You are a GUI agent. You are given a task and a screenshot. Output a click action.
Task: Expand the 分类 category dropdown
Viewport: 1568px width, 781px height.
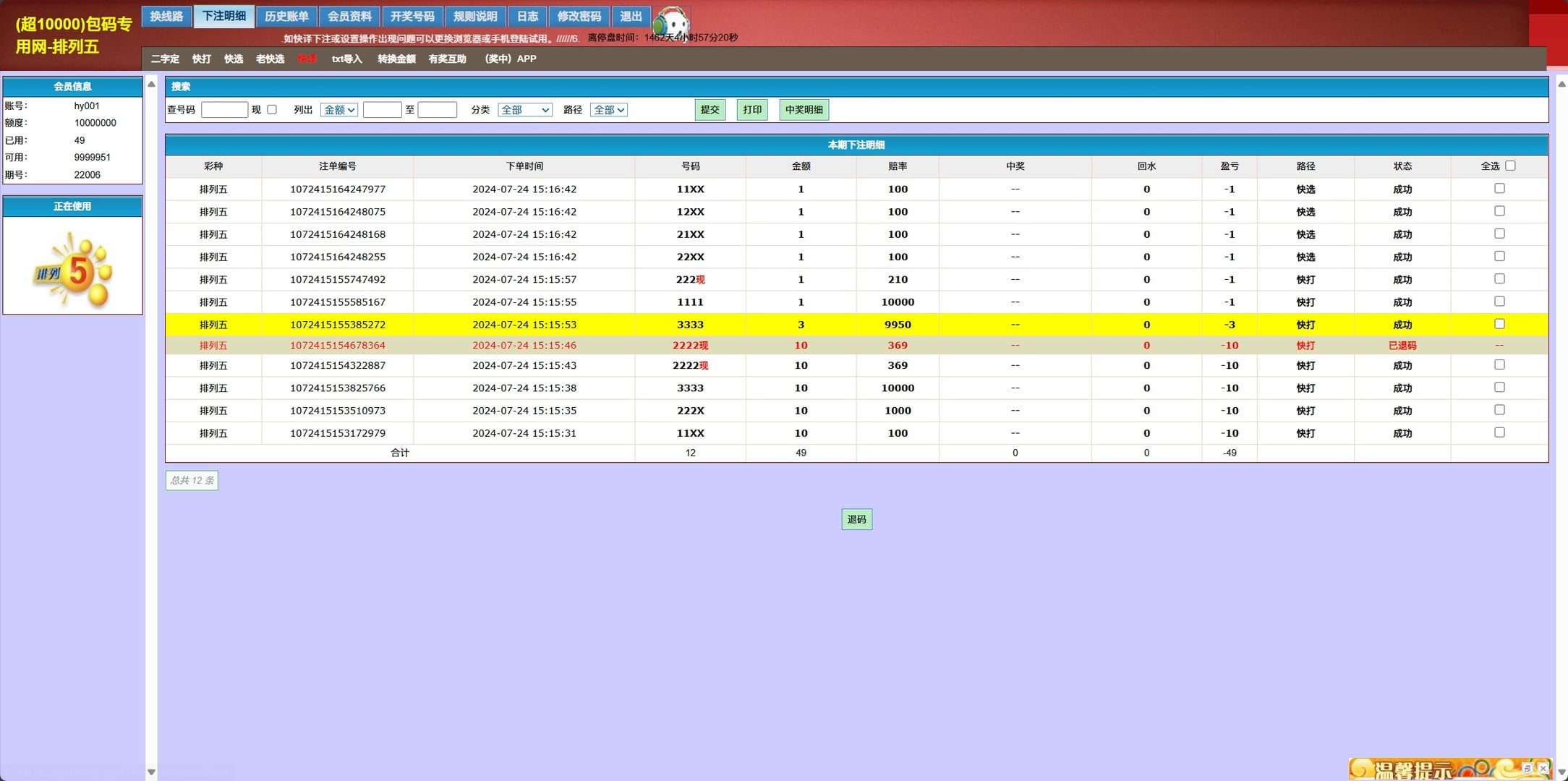pyautogui.click(x=525, y=110)
